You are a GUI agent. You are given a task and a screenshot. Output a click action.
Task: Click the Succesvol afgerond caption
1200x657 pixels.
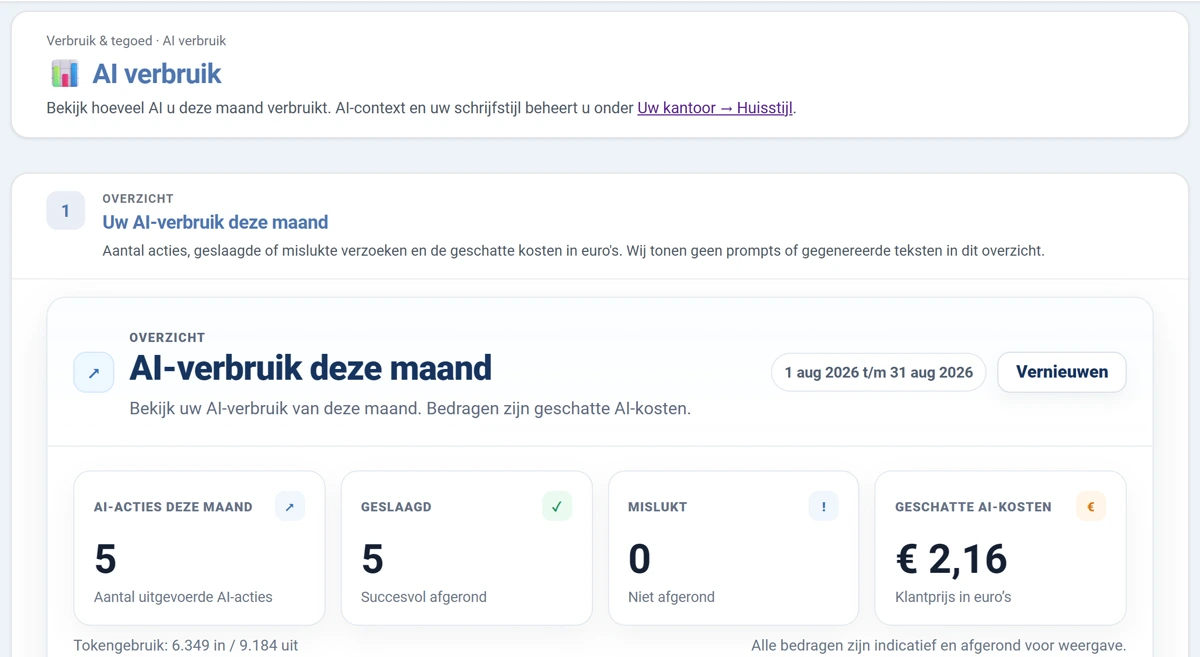(424, 597)
